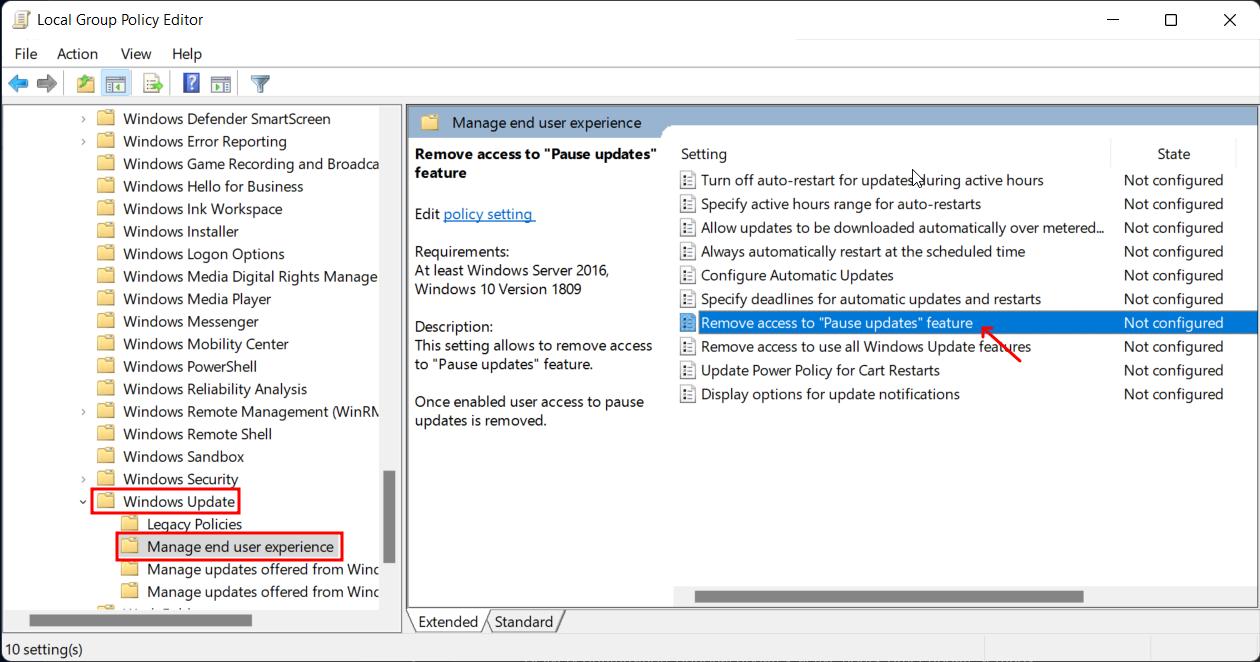Image resolution: width=1260 pixels, height=662 pixels.
Task: Click the policy icon beside Remove access to use all Windows Update features
Action: pos(688,346)
